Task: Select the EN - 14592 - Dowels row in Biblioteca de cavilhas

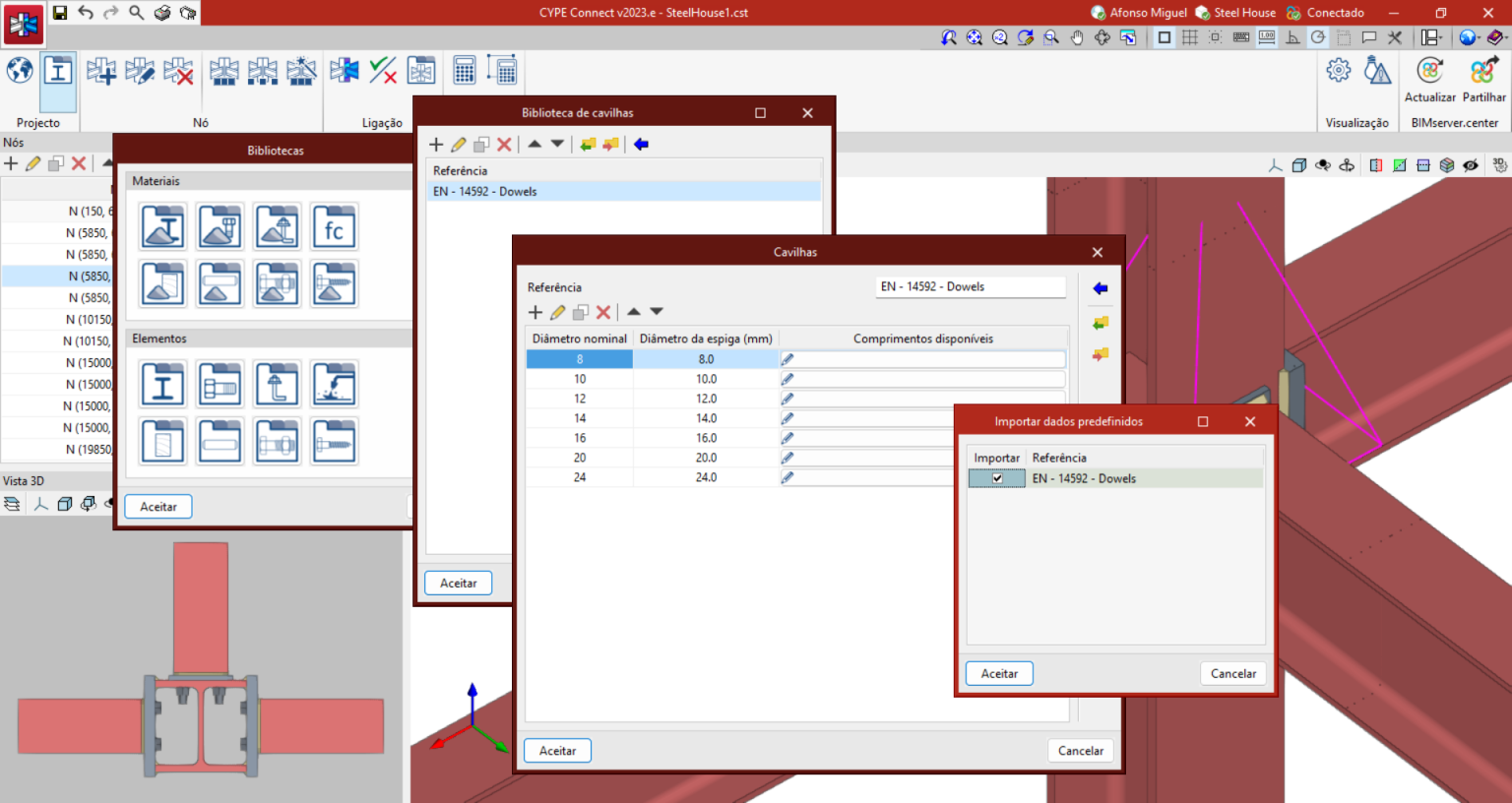Action: coord(624,192)
